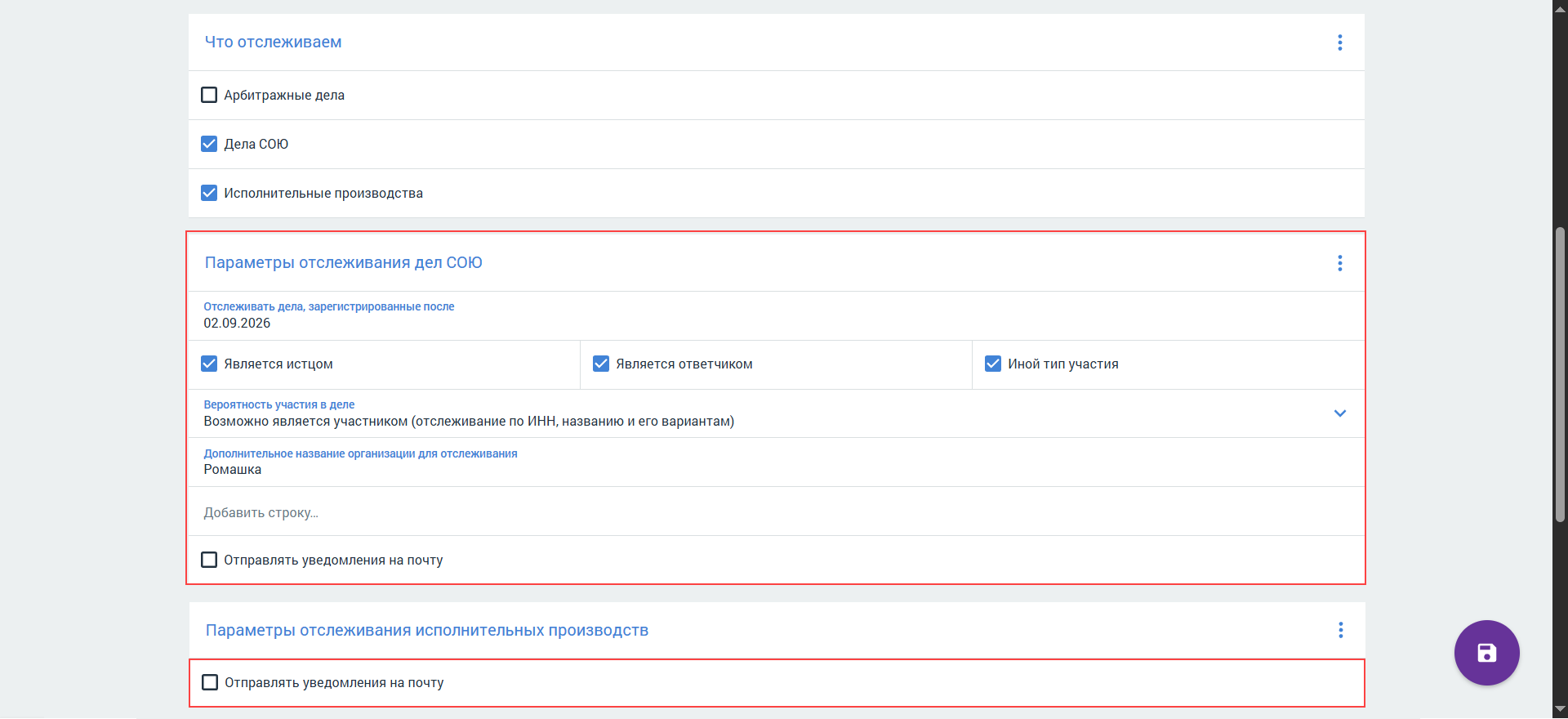Image resolution: width=1568 pixels, height=719 pixels.
Task: Uncheck the Дела СОЮ checkbox
Action: click(x=209, y=144)
